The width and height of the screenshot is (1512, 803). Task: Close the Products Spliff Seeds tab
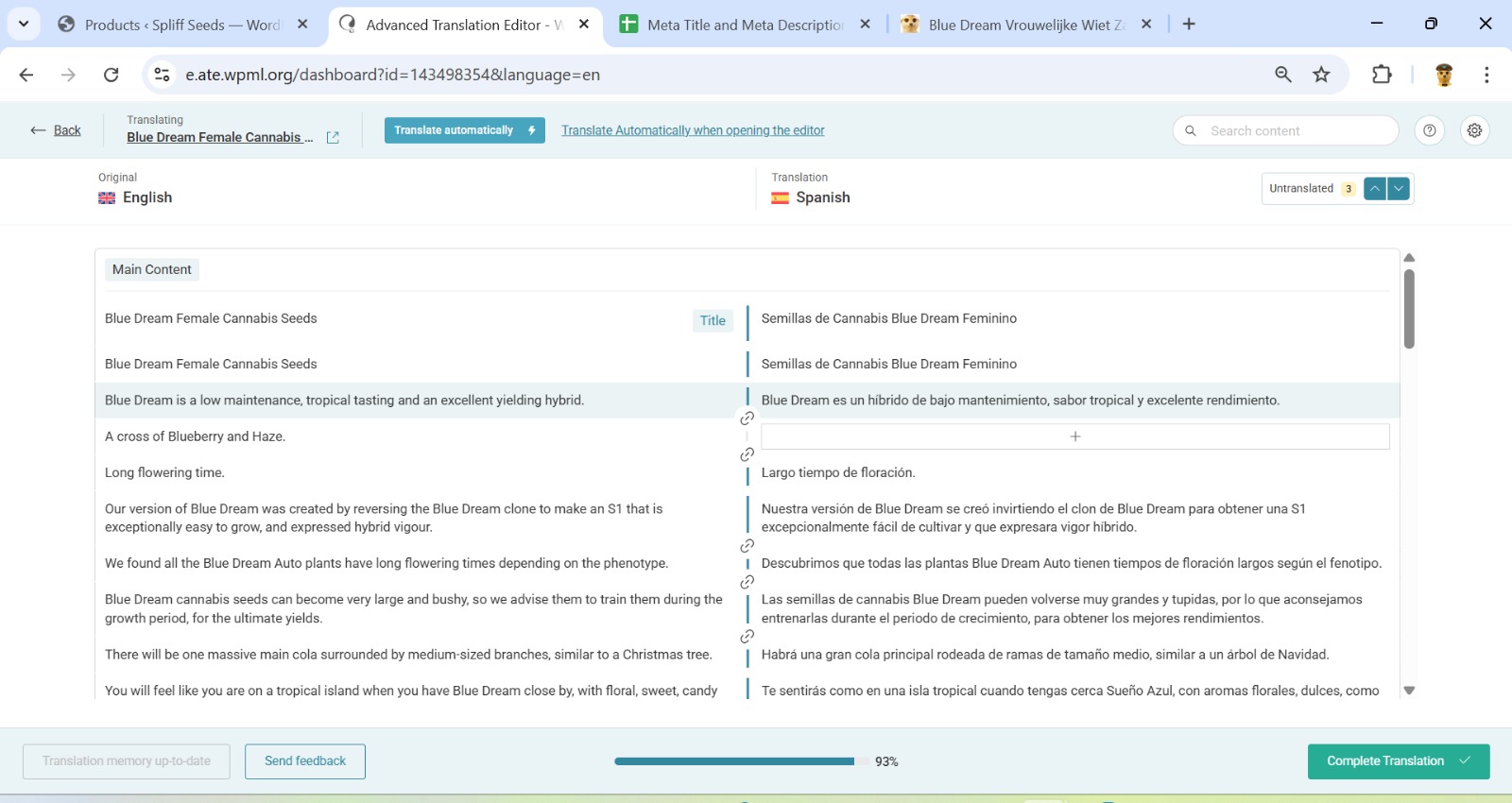302,25
